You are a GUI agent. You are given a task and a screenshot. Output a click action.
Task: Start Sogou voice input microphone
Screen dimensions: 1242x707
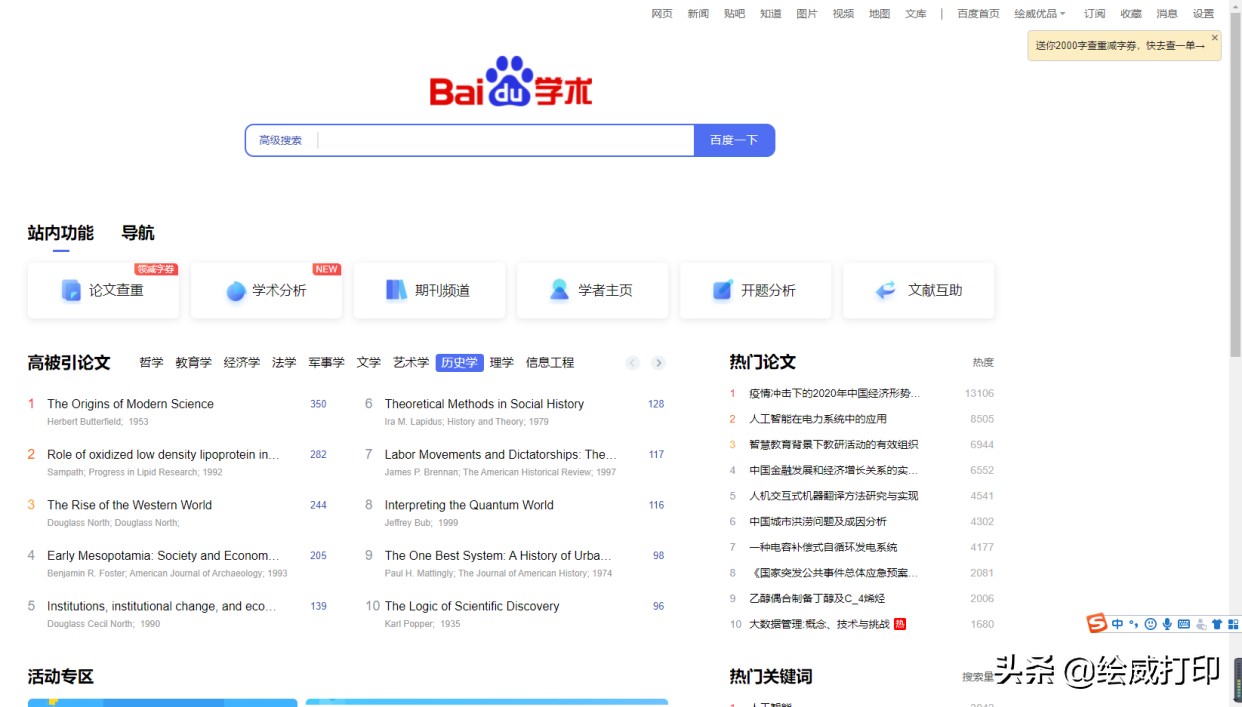pos(1167,624)
